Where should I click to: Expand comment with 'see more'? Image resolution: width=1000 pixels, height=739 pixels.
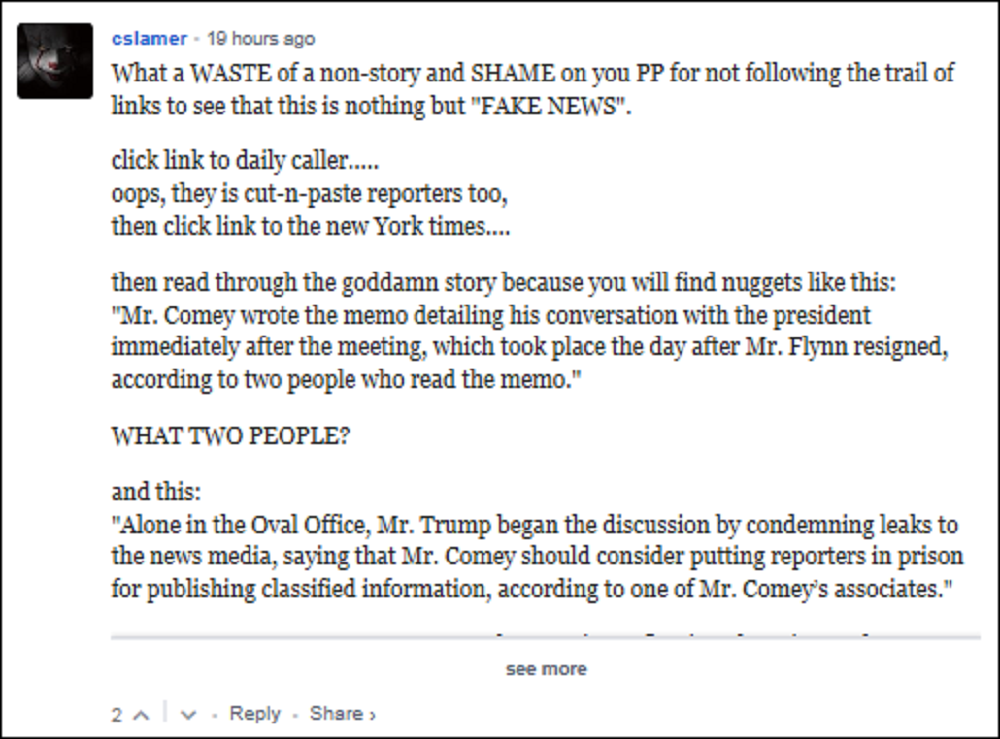pyautogui.click(x=546, y=669)
